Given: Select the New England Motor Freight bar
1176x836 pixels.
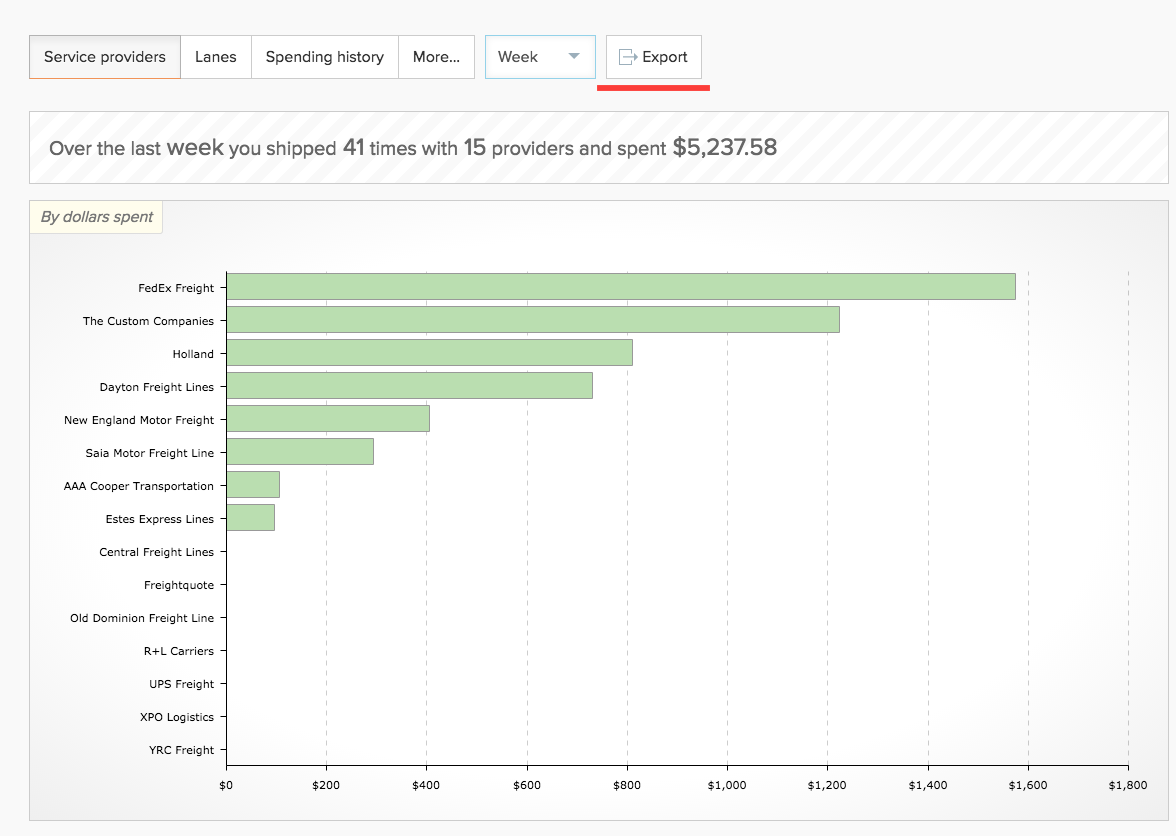Looking at the screenshot, I should 328,418.
